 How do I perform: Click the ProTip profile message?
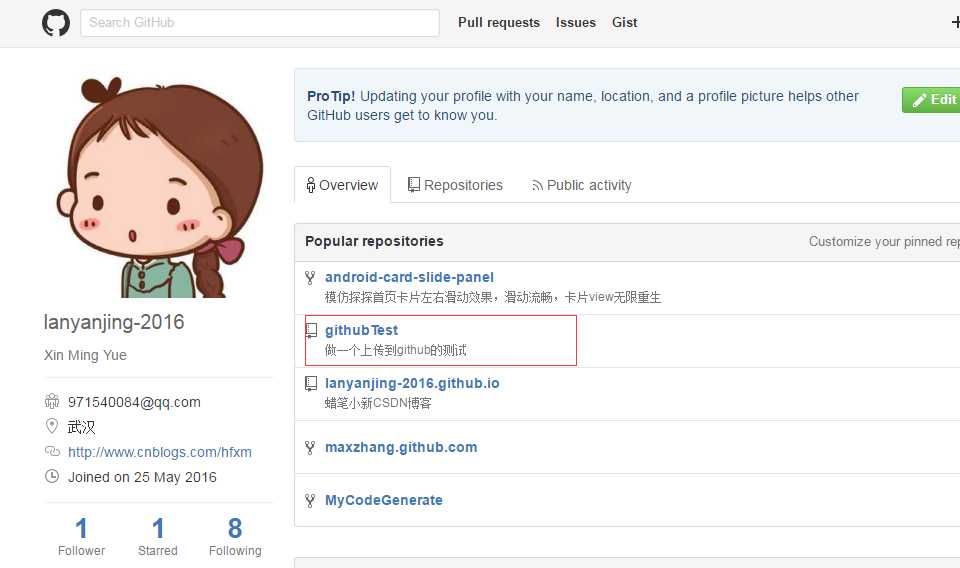point(583,105)
